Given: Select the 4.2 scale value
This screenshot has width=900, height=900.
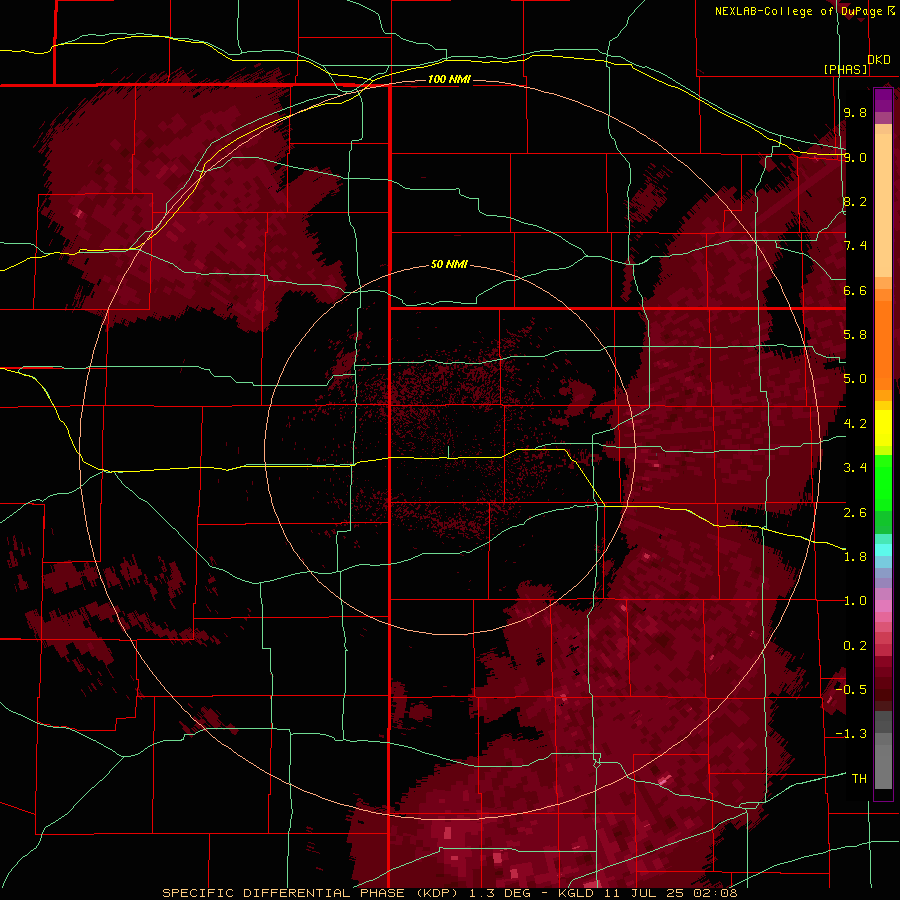Looking at the screenshot, I should pos(855,424).
